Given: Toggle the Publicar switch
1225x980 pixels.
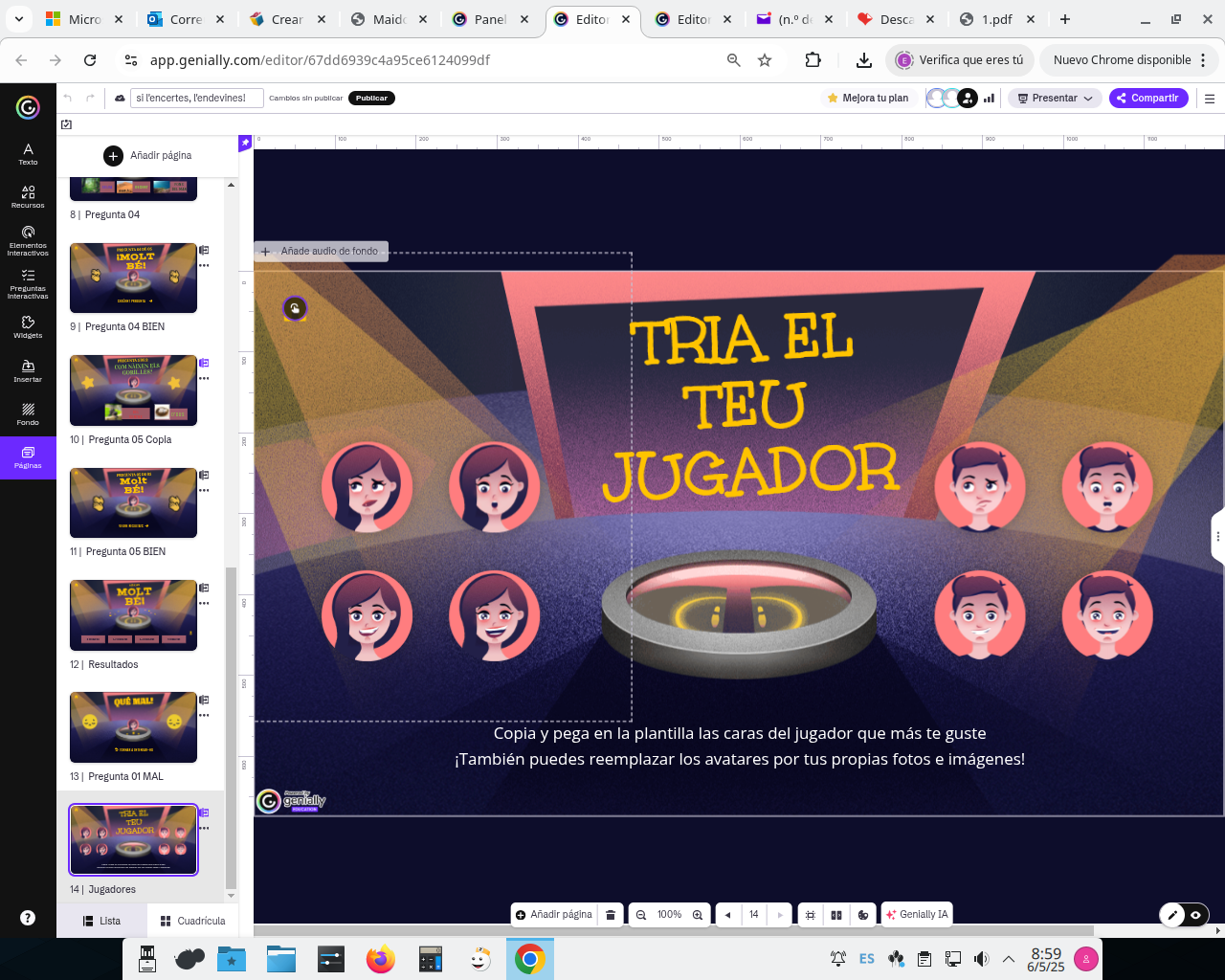Looking at the screenshot, I should pos(371,98).
